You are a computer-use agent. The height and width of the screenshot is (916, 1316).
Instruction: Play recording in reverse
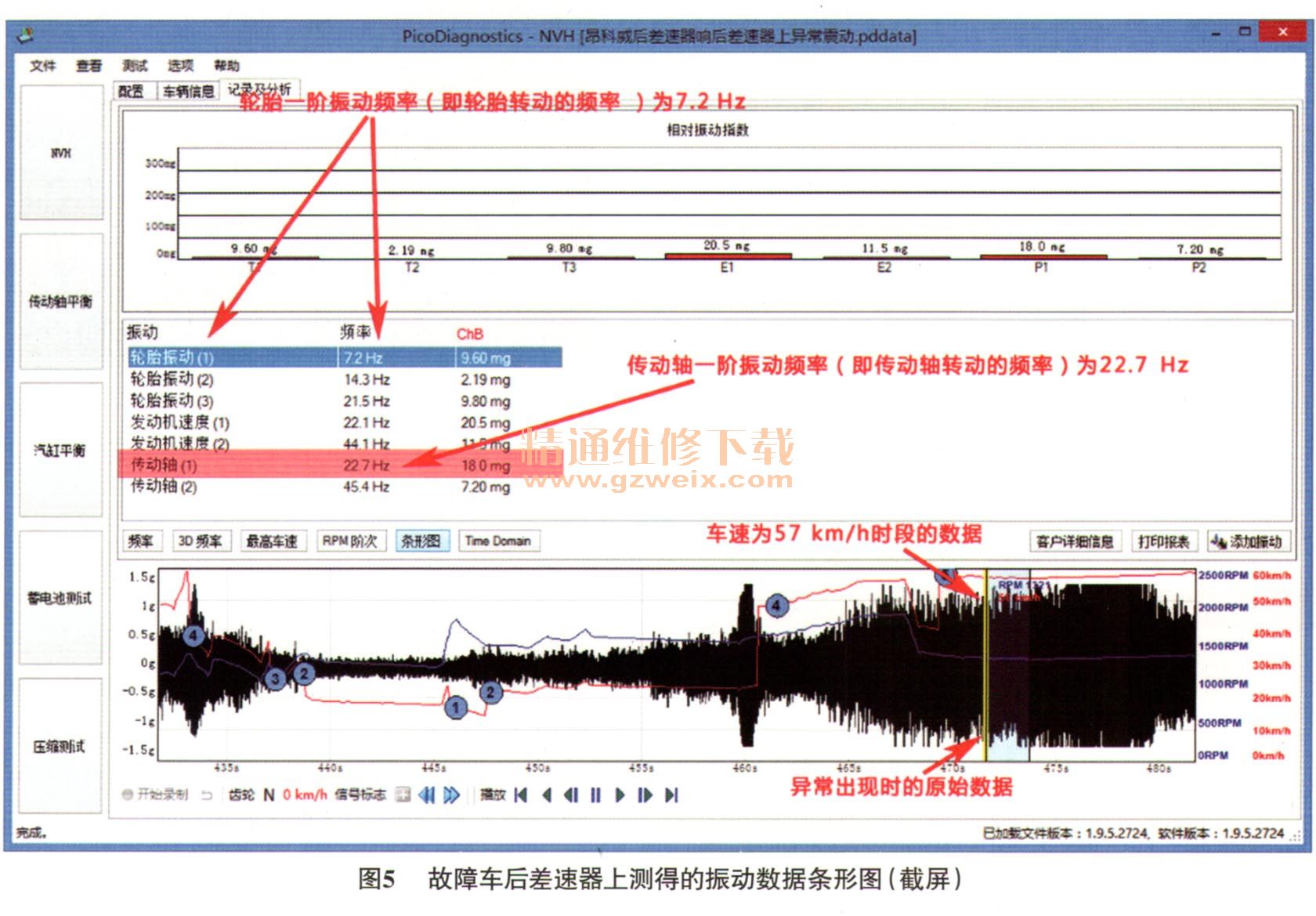coord(546,795)
